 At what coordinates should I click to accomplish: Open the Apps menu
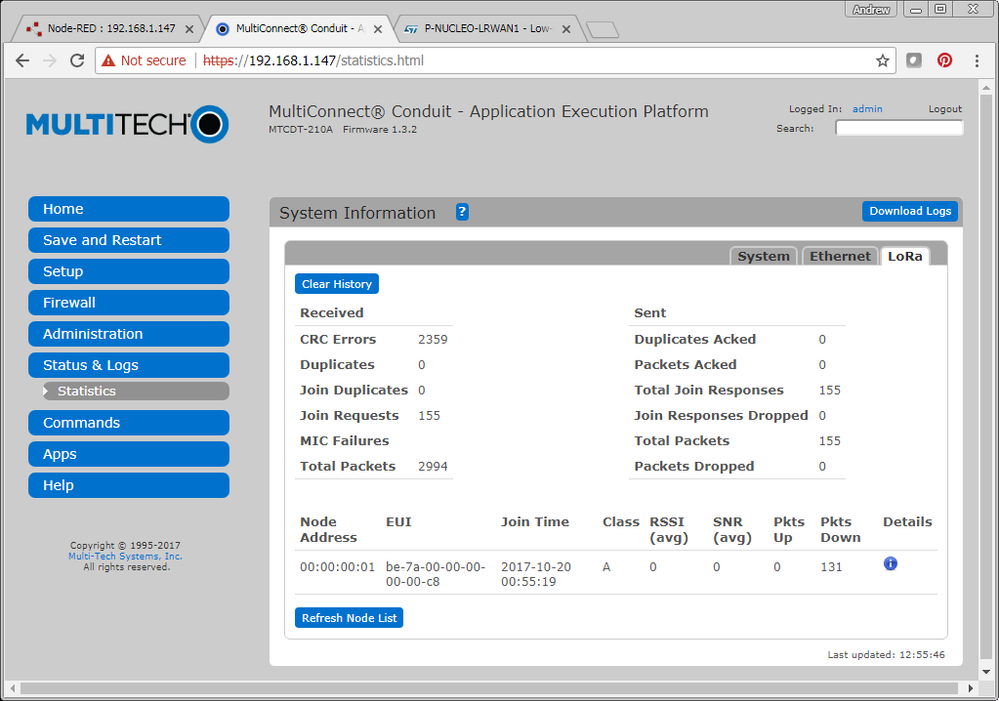(x=129, y=454)
